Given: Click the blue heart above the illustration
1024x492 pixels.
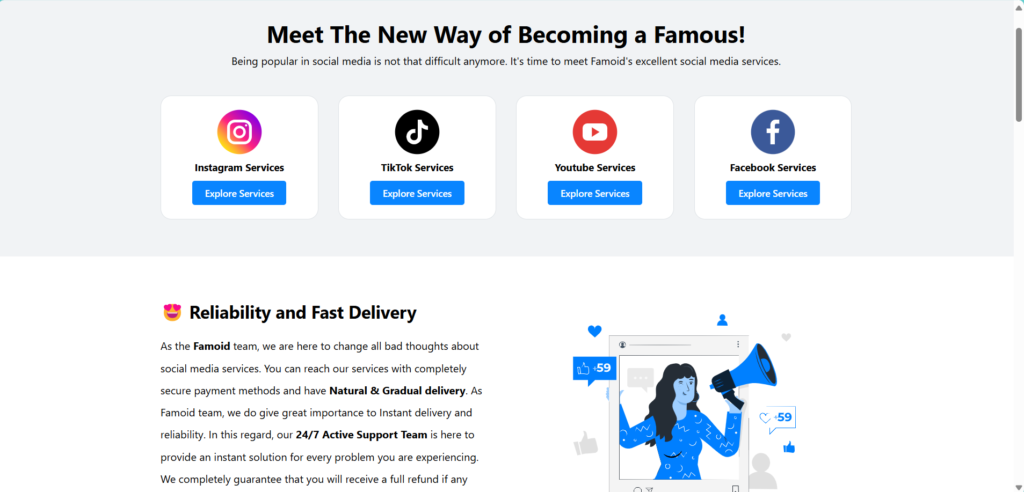Looking at the screenshot, I should pos(594,331).
